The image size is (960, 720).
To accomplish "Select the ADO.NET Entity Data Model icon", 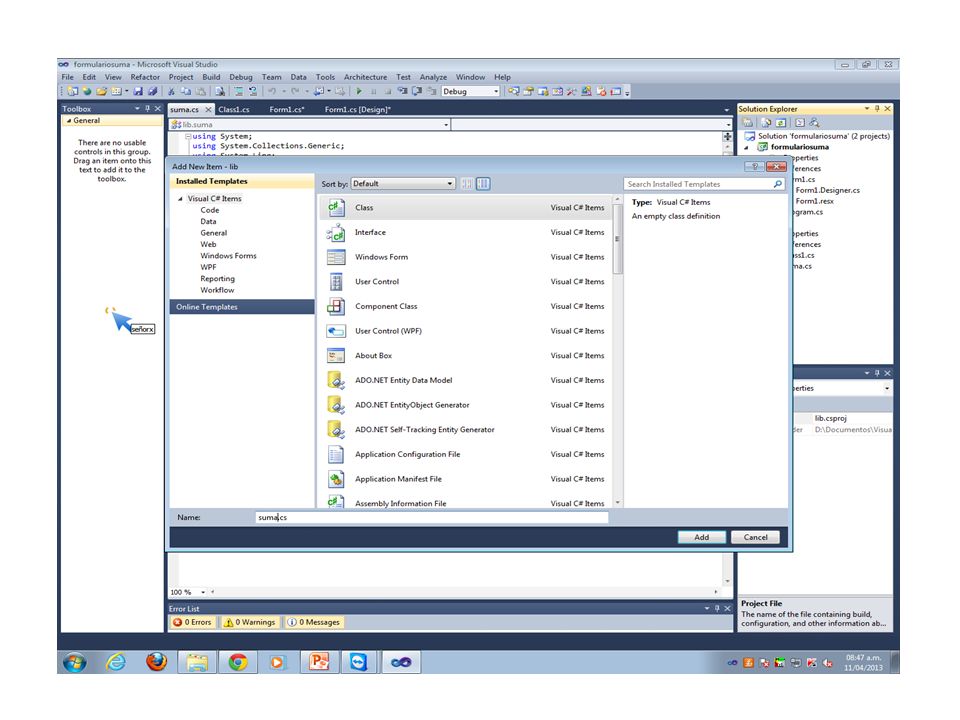I will click(336, 380).
